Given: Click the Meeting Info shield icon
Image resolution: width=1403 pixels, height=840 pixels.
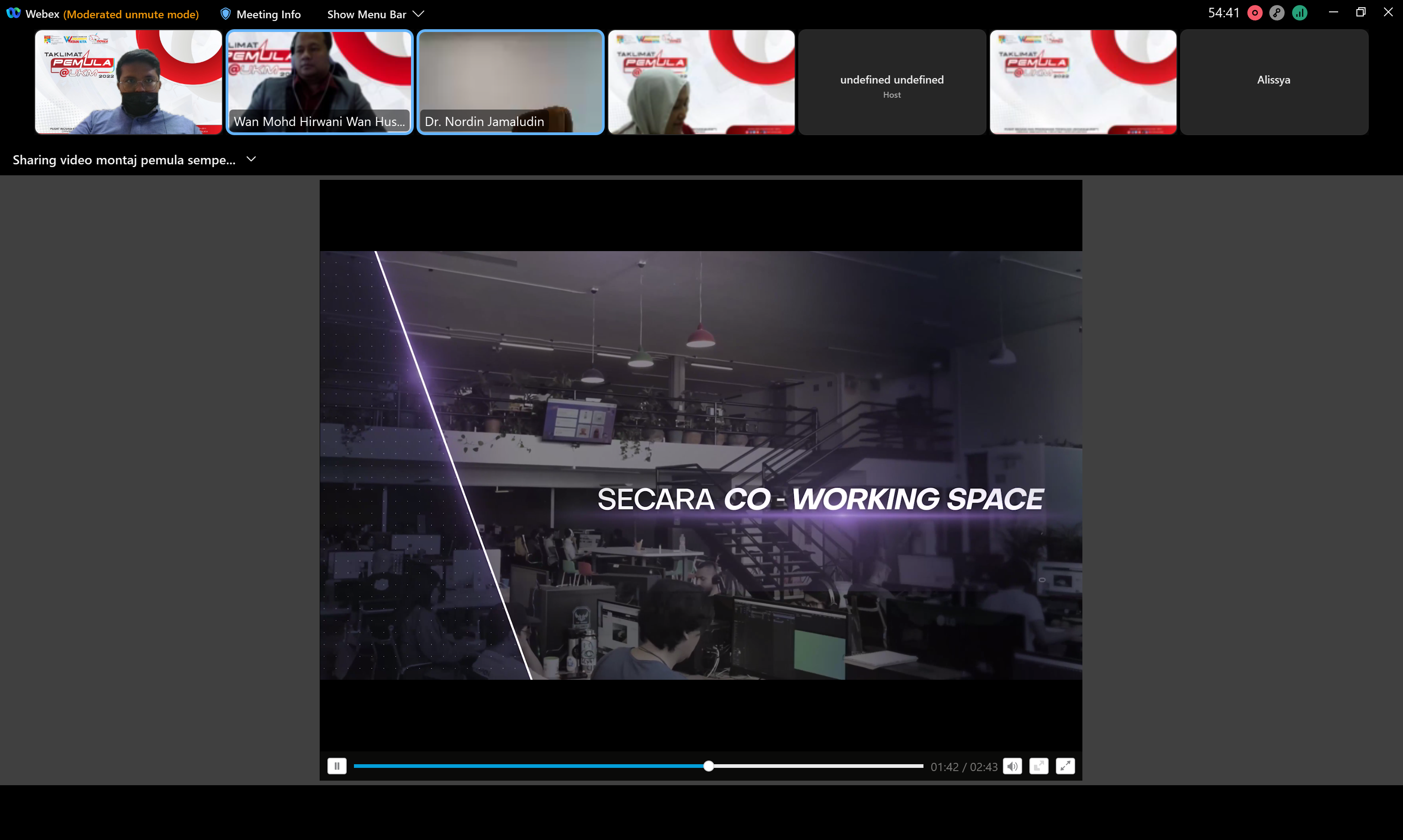Looking at the screenshot, I should click(x=225, y=14).
